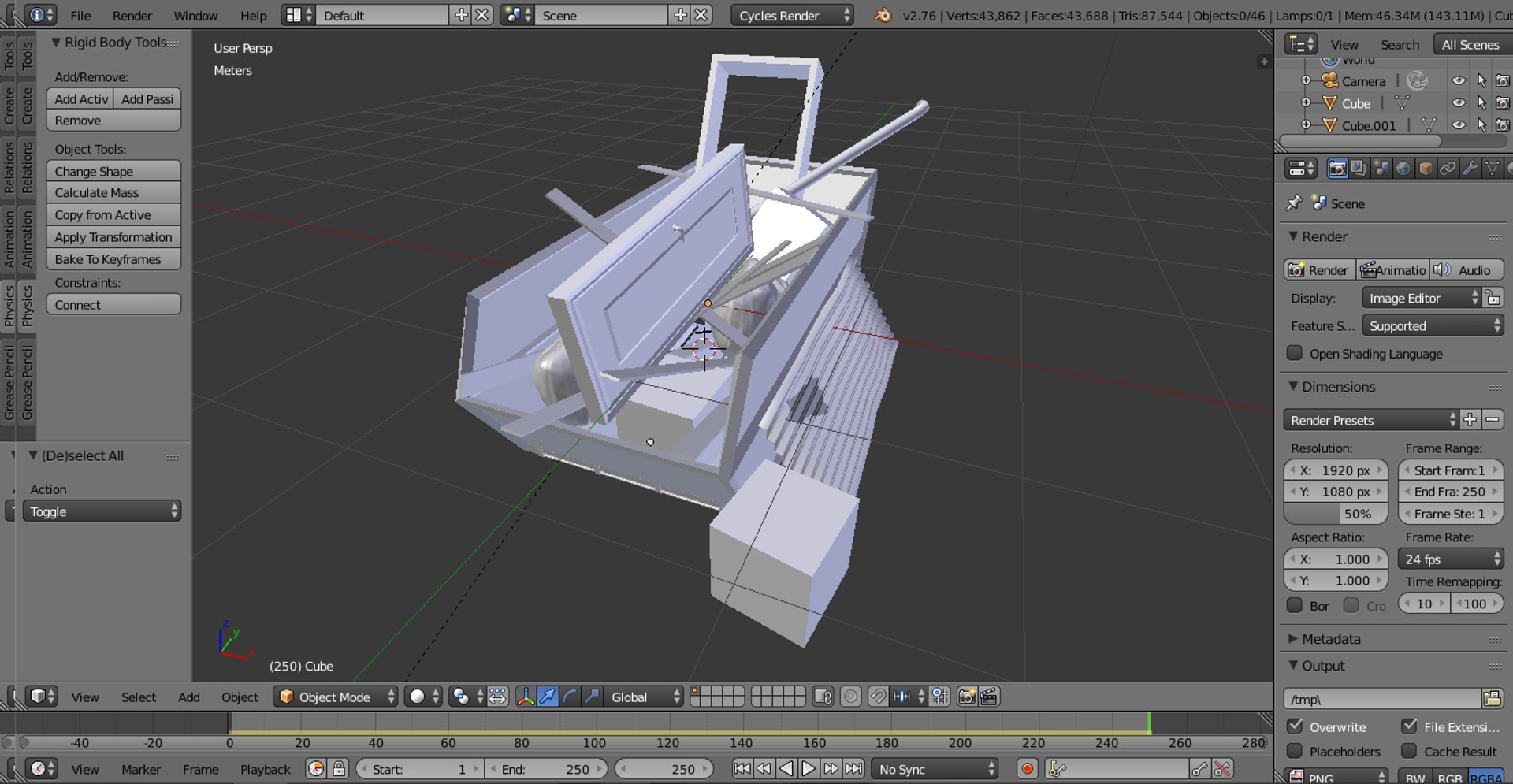Open the Object properties tab (orange cube)
1513x784 pixels.
[x=1426, y=169]
